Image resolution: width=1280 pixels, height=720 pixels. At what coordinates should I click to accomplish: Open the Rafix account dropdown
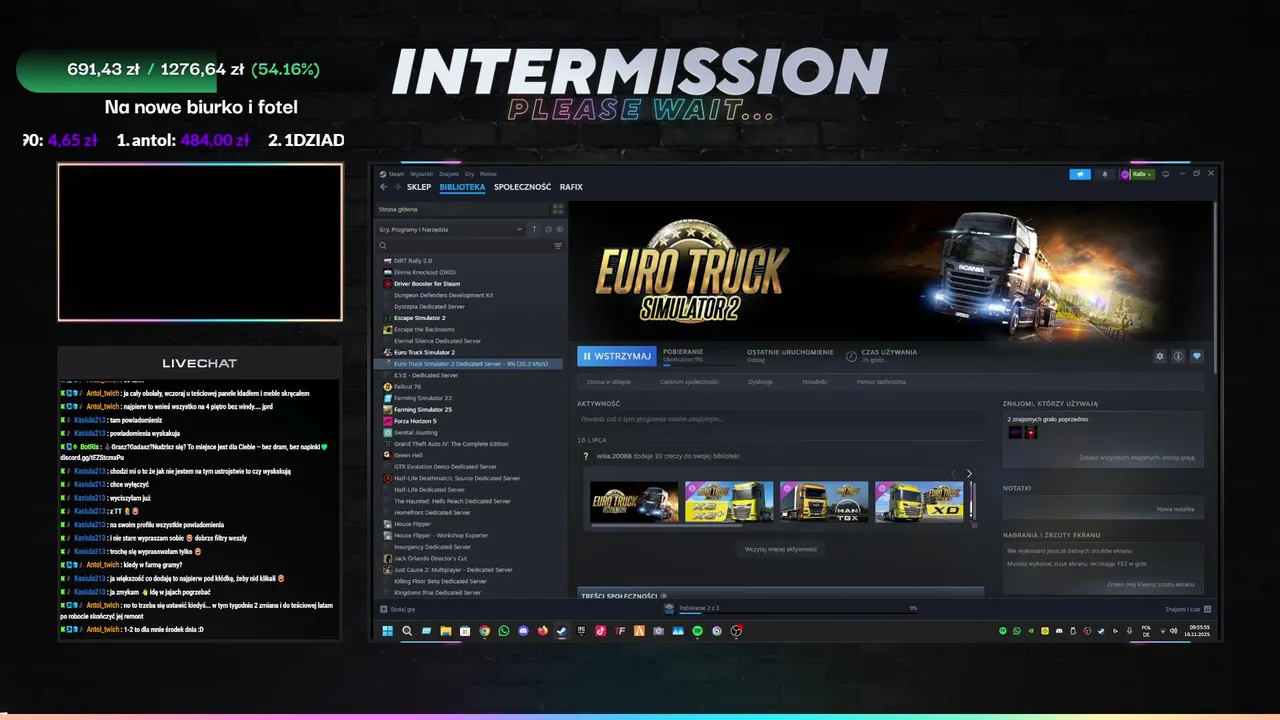pos(1137,174)
